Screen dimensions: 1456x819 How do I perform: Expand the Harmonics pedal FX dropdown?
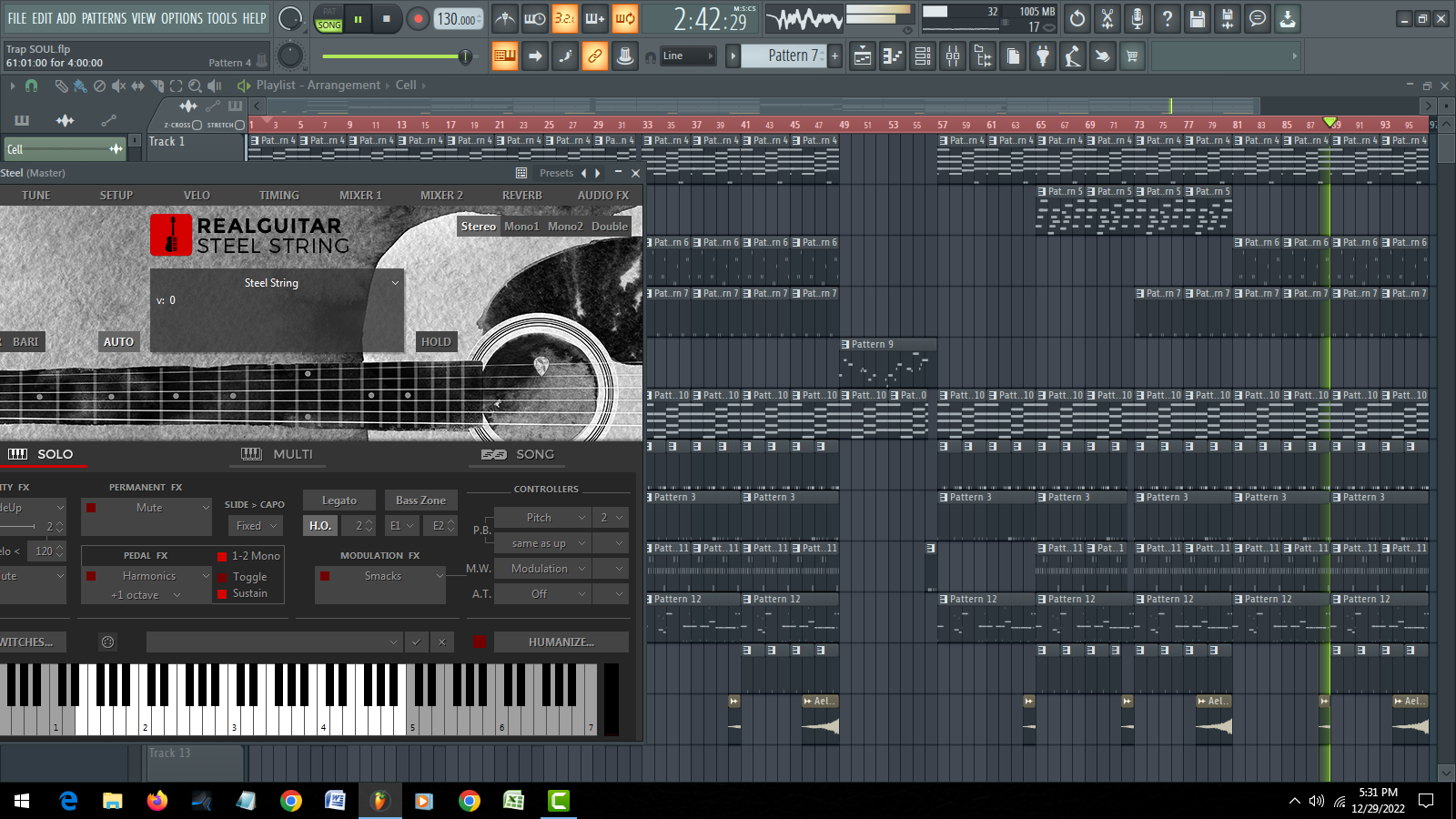[x=206, y=576]
